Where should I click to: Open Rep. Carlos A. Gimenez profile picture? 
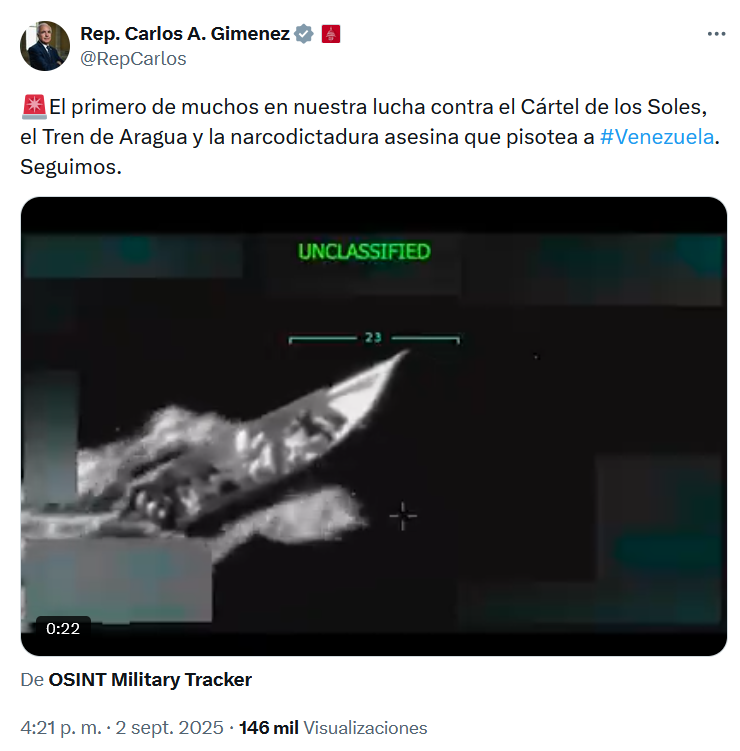[45, 46]
